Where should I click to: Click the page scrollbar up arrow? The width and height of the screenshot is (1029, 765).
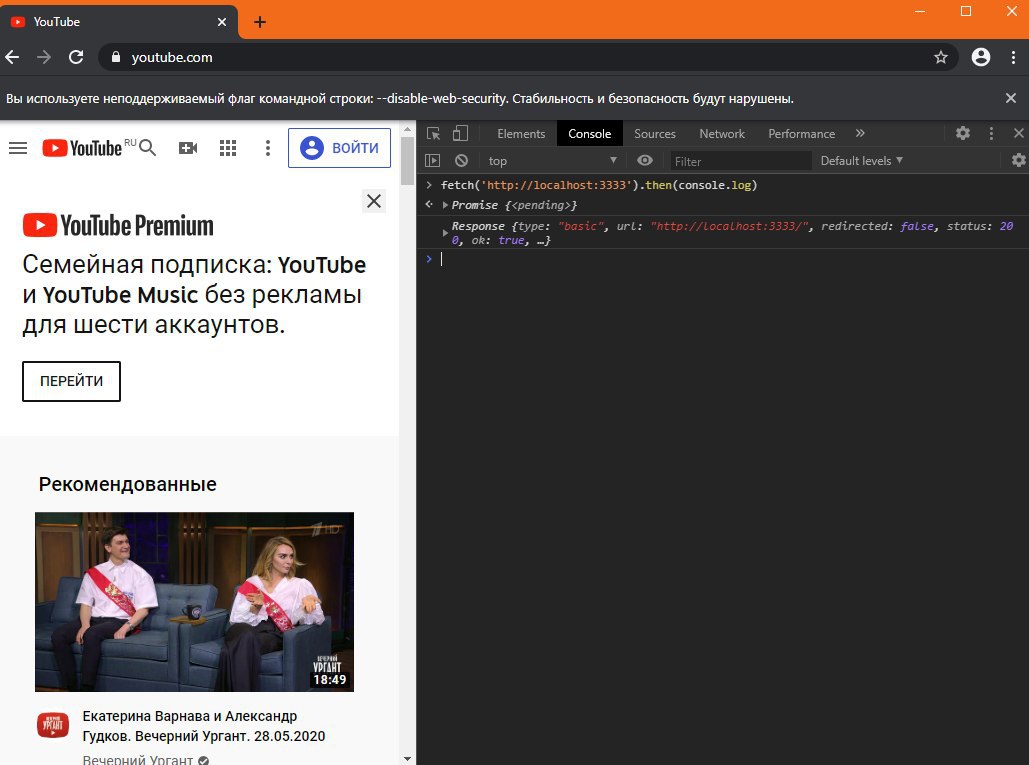(x=407, y=129)
